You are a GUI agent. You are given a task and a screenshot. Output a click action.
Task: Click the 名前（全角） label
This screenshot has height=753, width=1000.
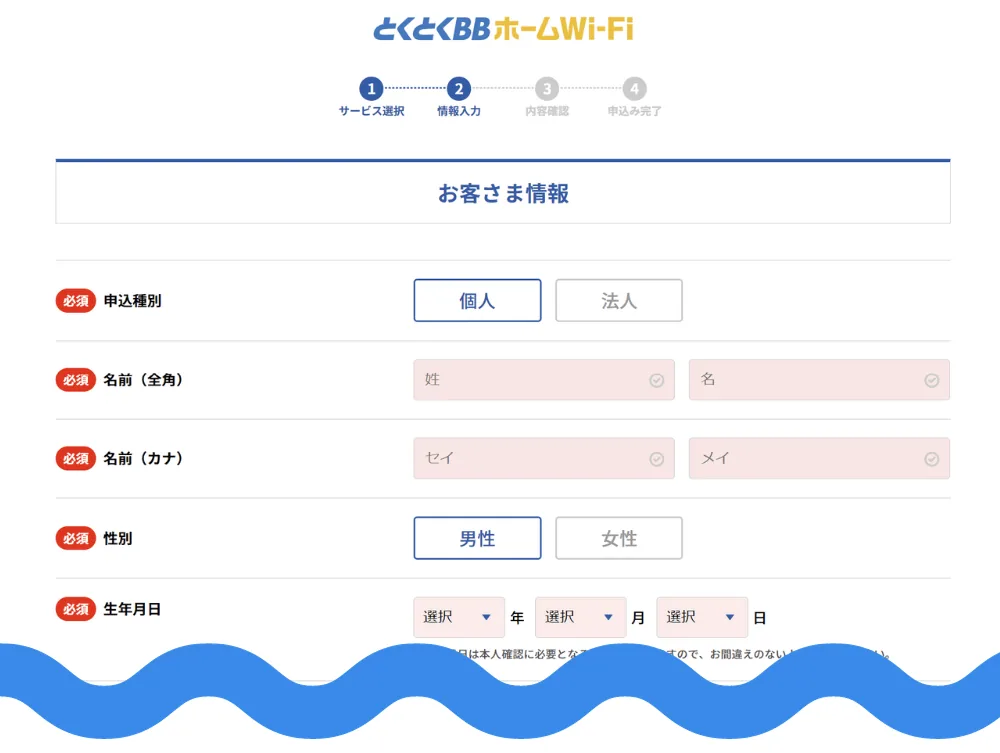tap(143, 380)
